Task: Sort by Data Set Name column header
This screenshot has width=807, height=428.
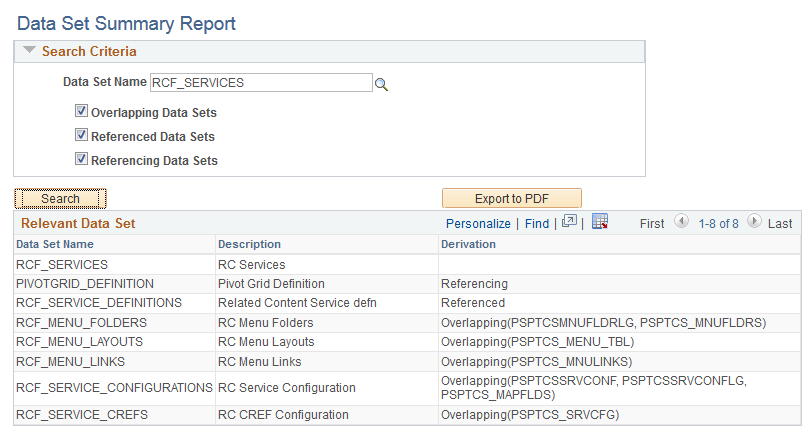Action: (55, 244)
